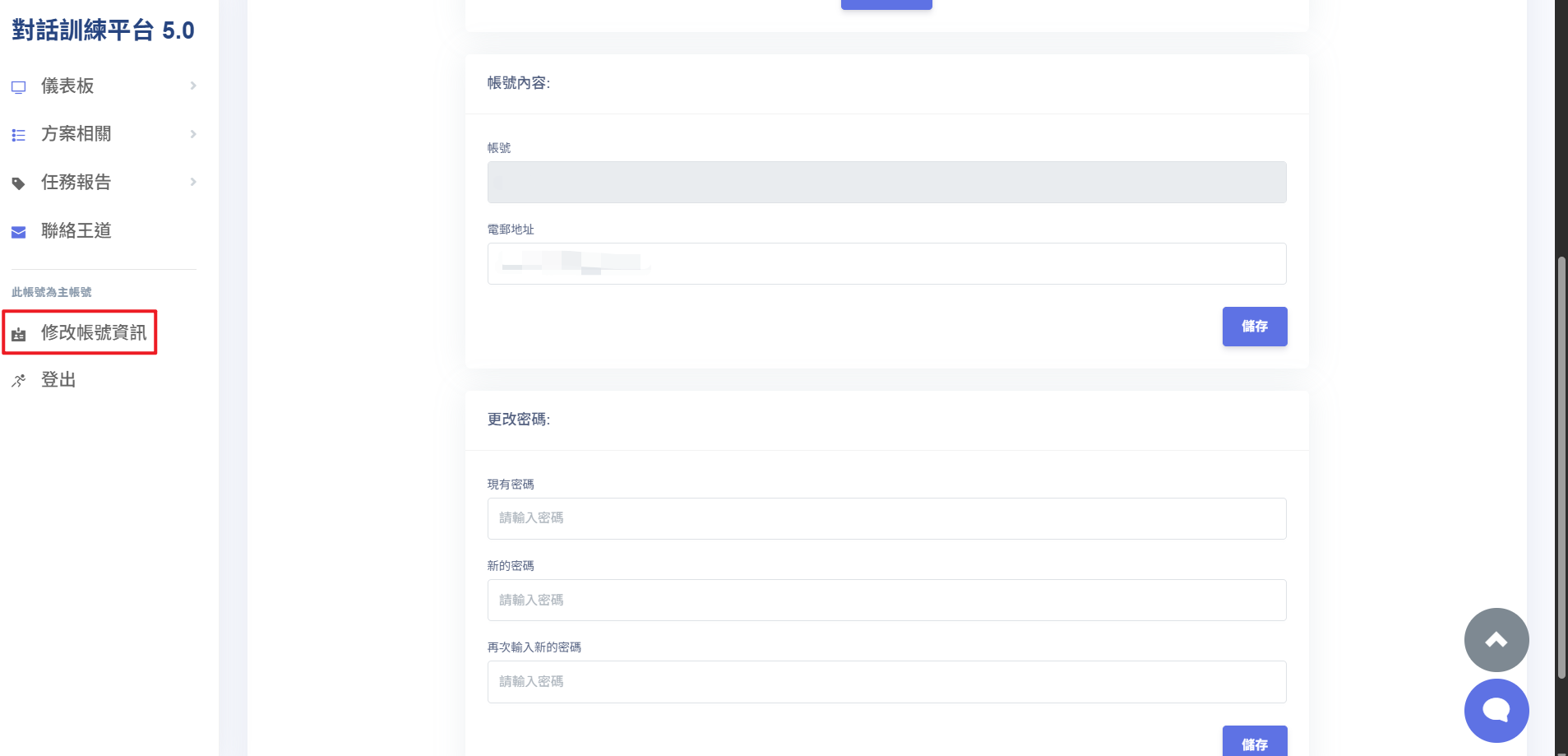Viewport: 1568px width, 756px height.
Task: Select 修改帳號資訊 in the sidebar
Action: tap(93, 332)
